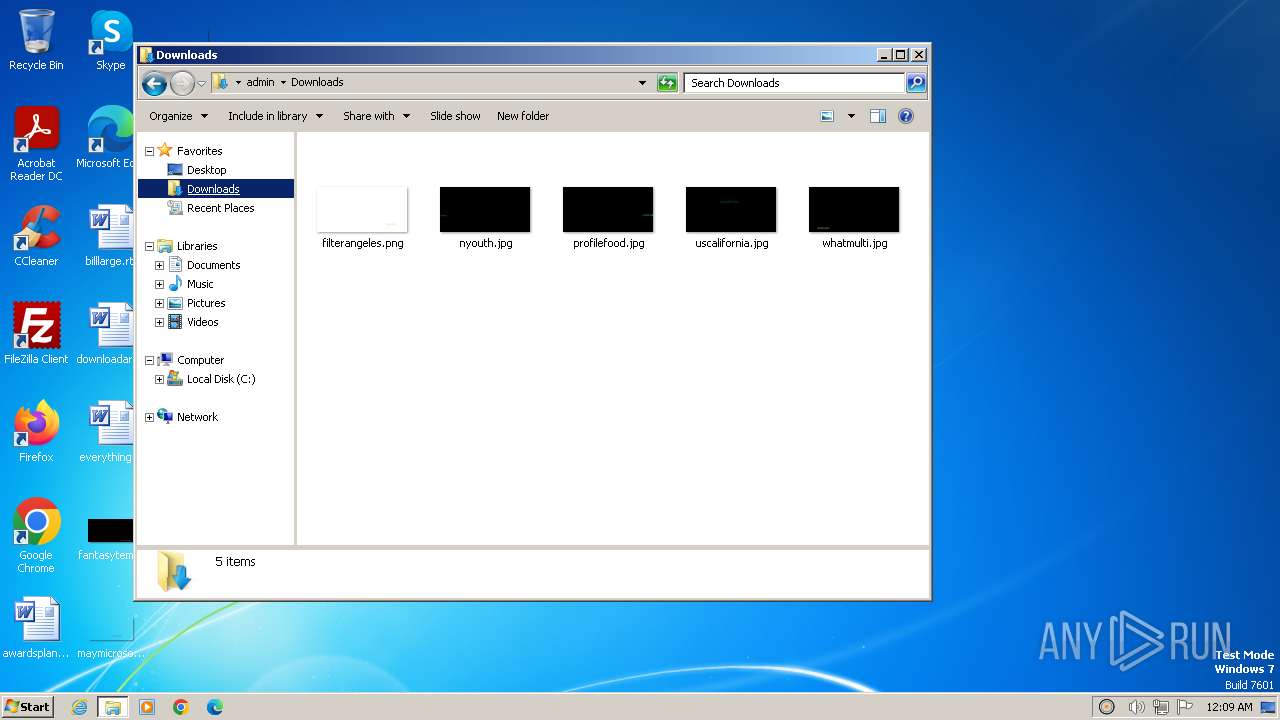
Task: Click Google Chrome desktop icon
Action: [x=36, y=536]
